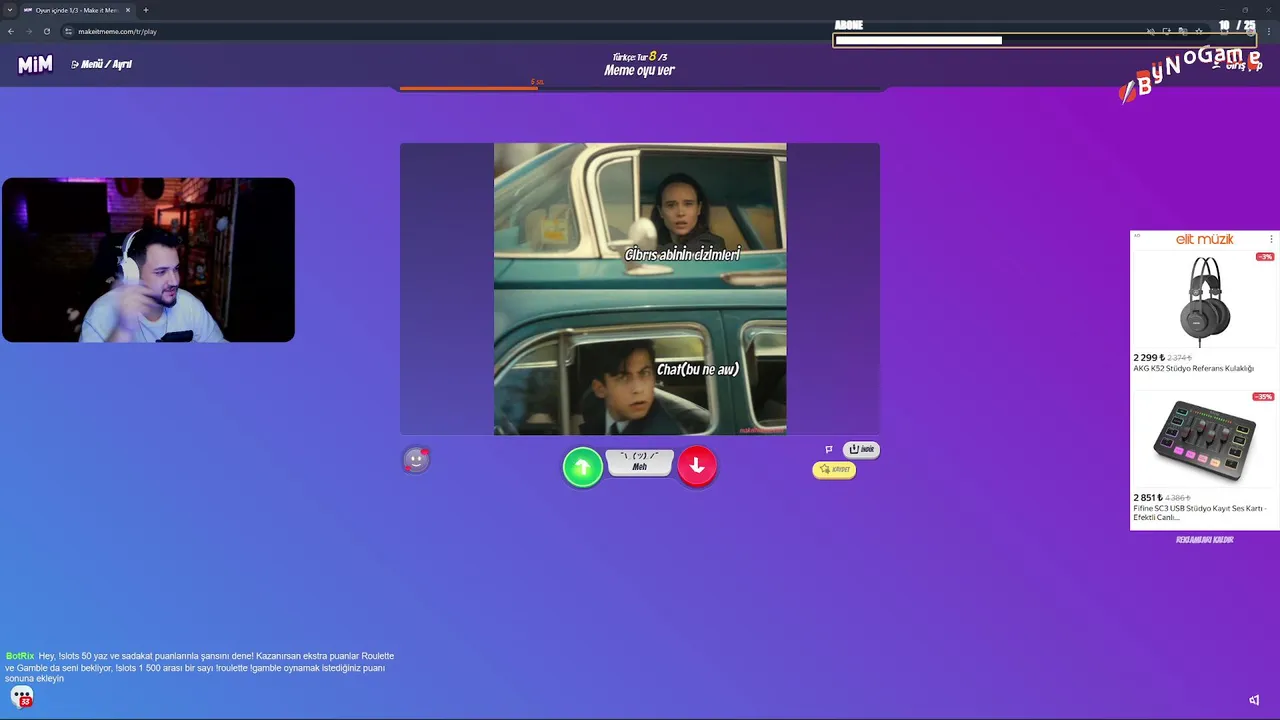Downvote the meme with the red arrow

697,466
